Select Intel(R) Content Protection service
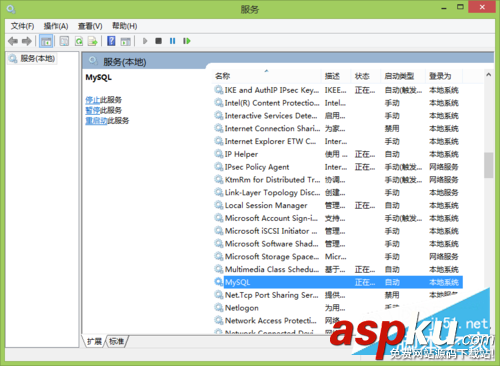This screenshot has width=500, height=366. pyautogui.click(x=338, y=103)
